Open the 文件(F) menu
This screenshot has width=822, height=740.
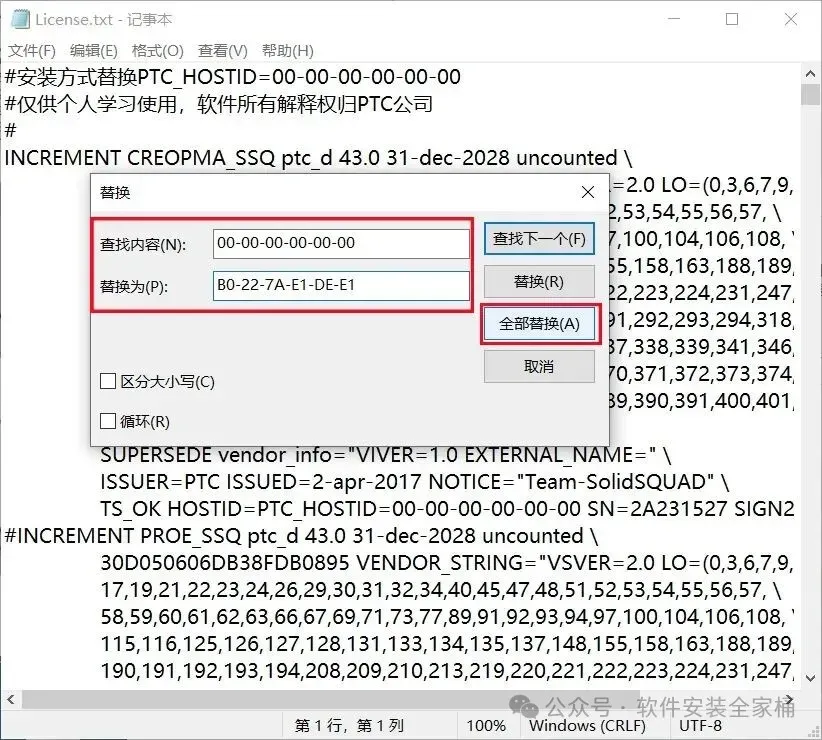(x=31, y=51)
